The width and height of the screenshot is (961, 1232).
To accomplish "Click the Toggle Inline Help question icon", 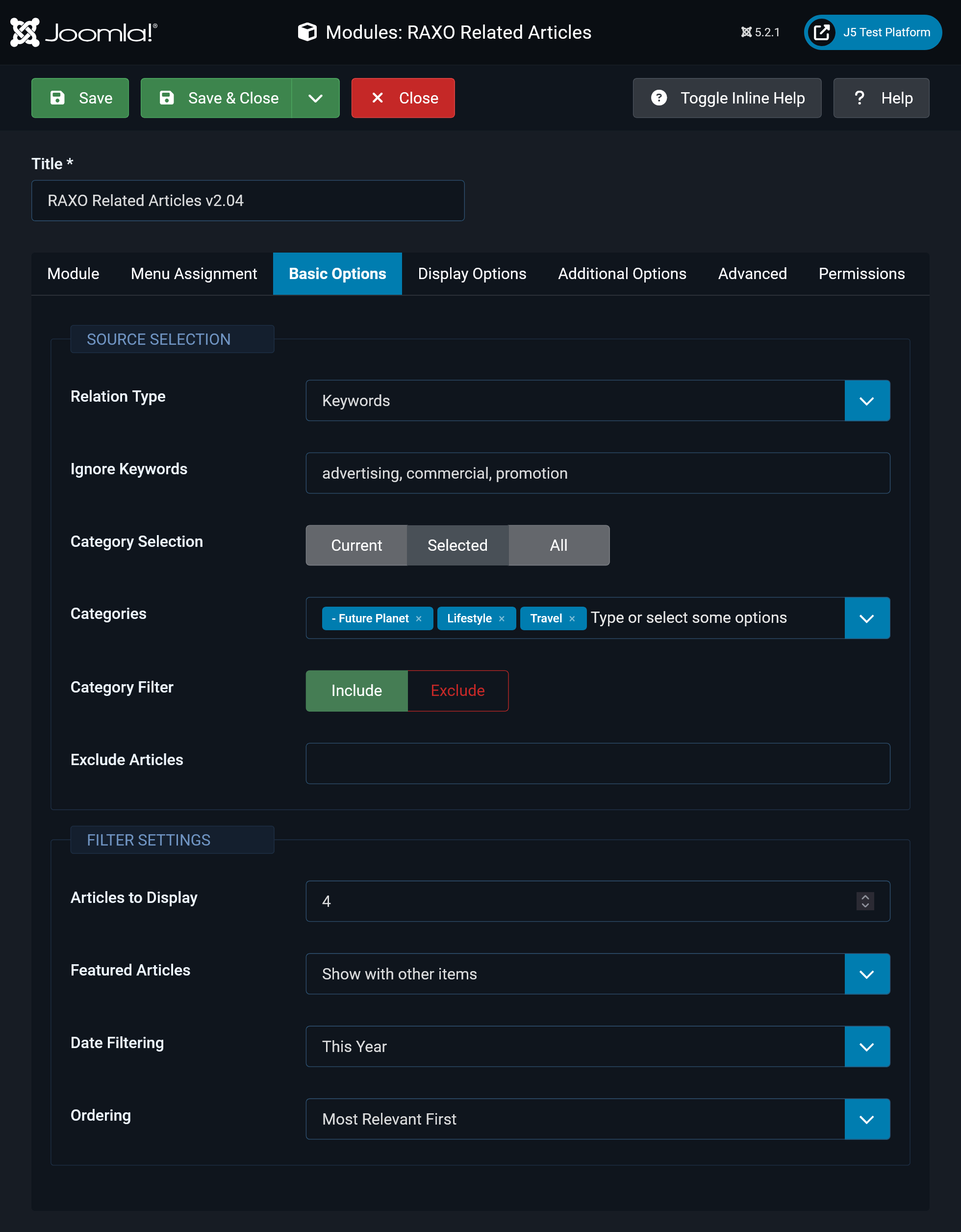I will point(659,97).
